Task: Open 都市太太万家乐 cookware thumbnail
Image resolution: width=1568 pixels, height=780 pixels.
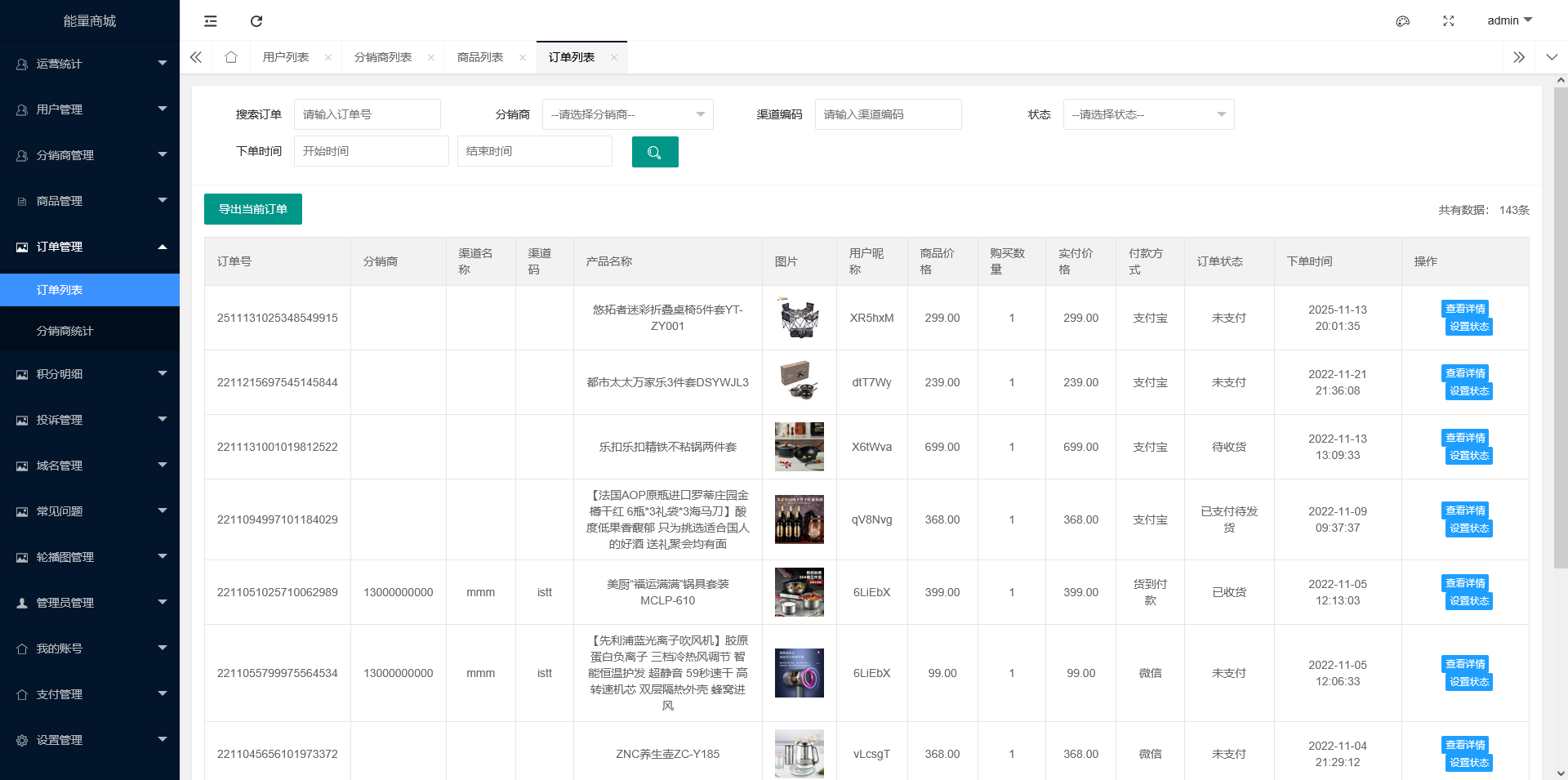Action: coord(800,382)
